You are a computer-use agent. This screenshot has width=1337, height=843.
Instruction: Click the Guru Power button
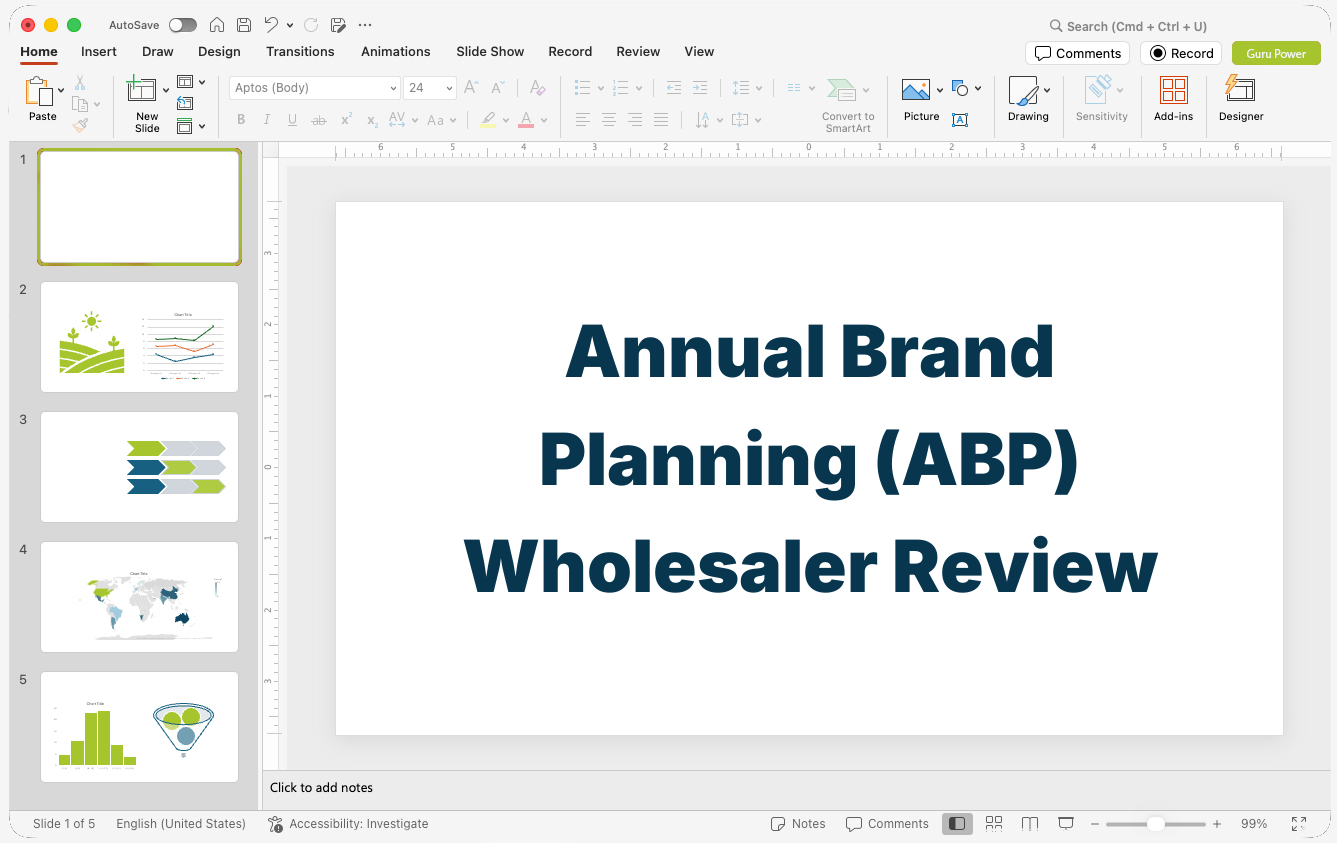(1276, 54)
